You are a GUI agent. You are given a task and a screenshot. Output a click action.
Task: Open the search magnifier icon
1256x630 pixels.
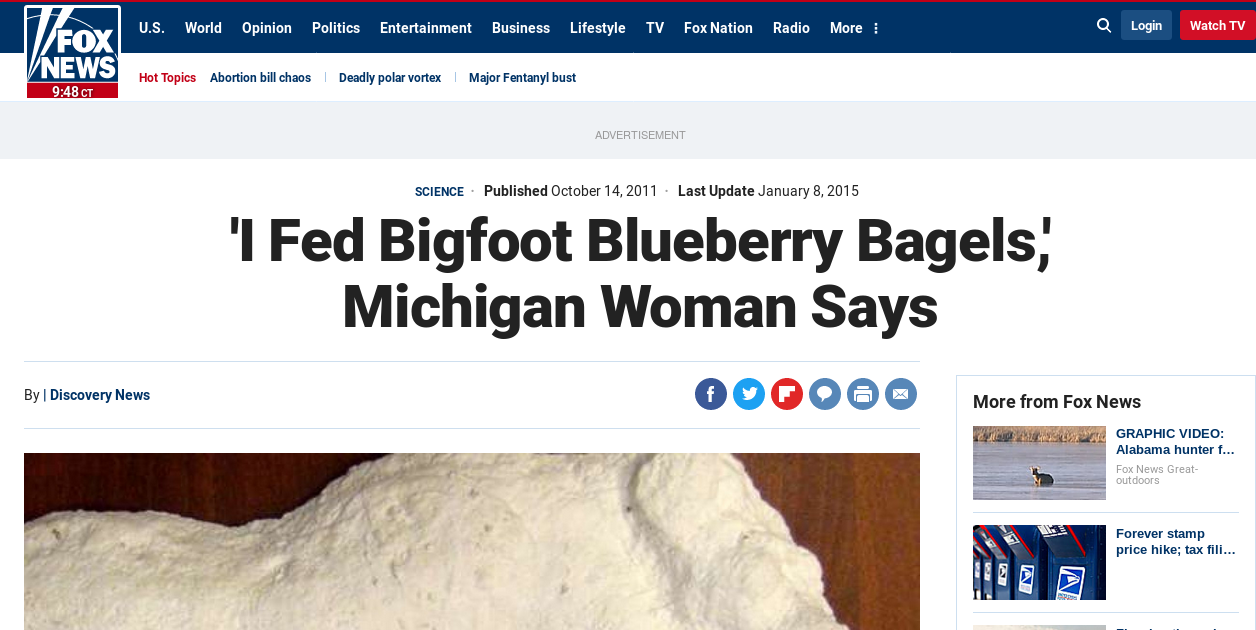[x=1104, y=25]
